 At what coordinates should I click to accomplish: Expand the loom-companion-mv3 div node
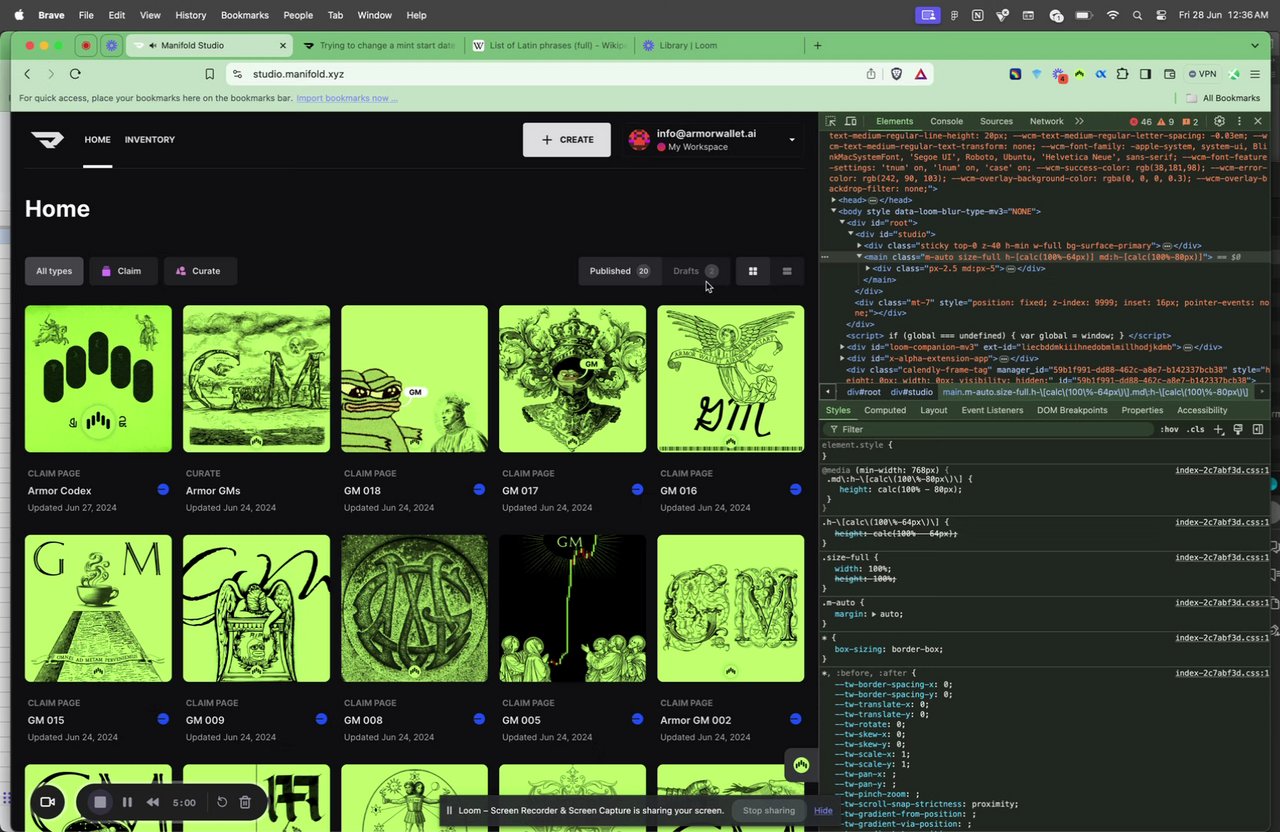(x=843, y=347)
